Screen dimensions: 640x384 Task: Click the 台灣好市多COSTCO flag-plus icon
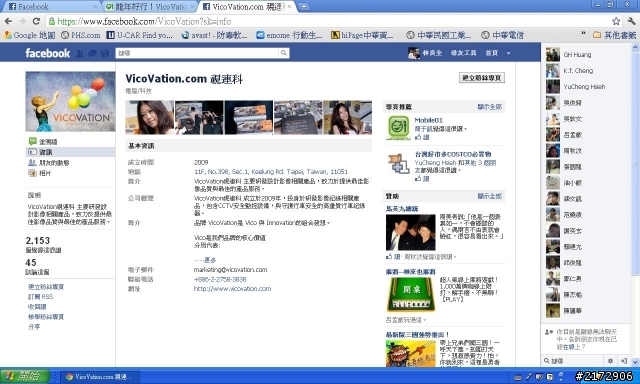pos(398,163)
